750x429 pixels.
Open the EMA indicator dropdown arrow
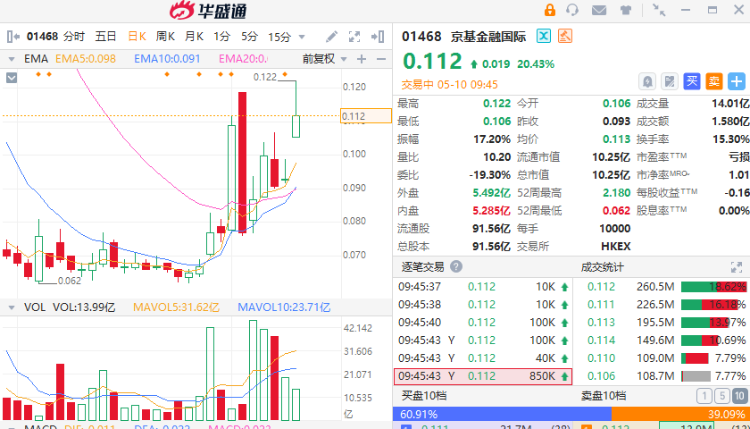point(11,59)
